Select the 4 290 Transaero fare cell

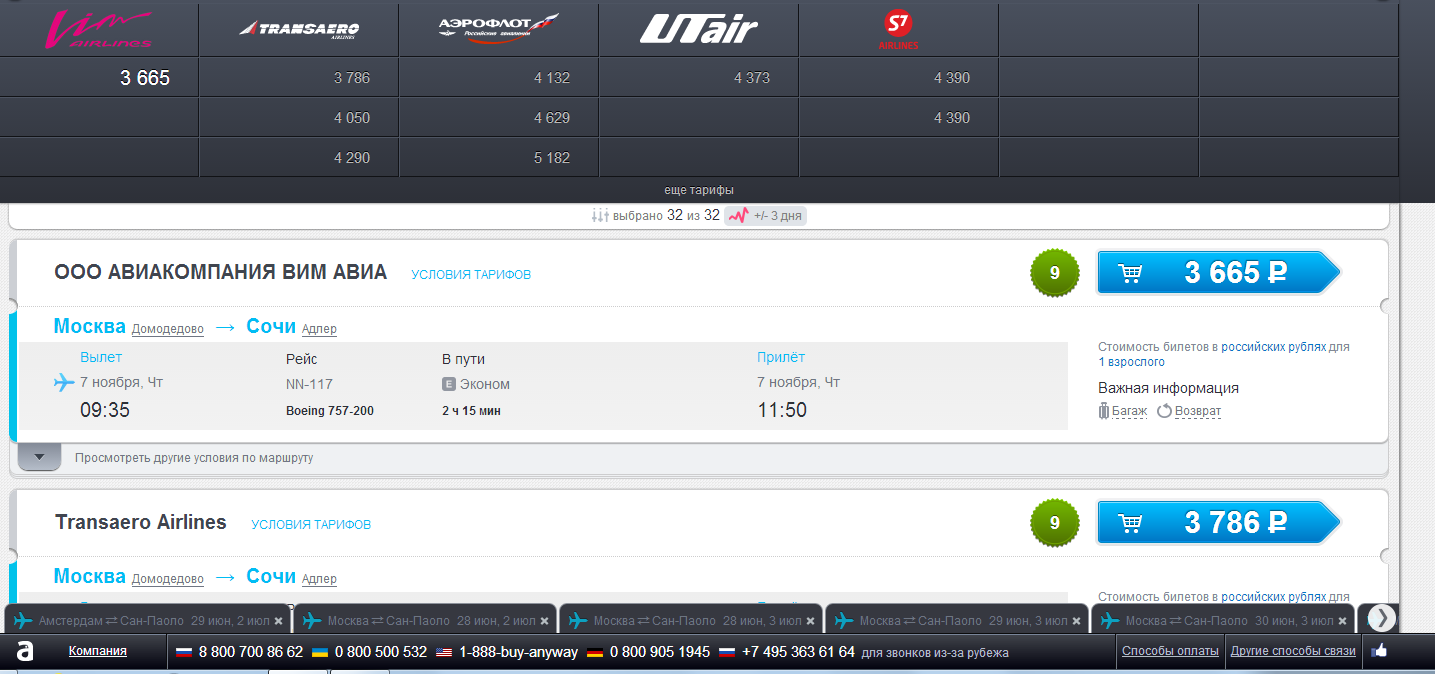pyautogui.click(x=299, y=158)
